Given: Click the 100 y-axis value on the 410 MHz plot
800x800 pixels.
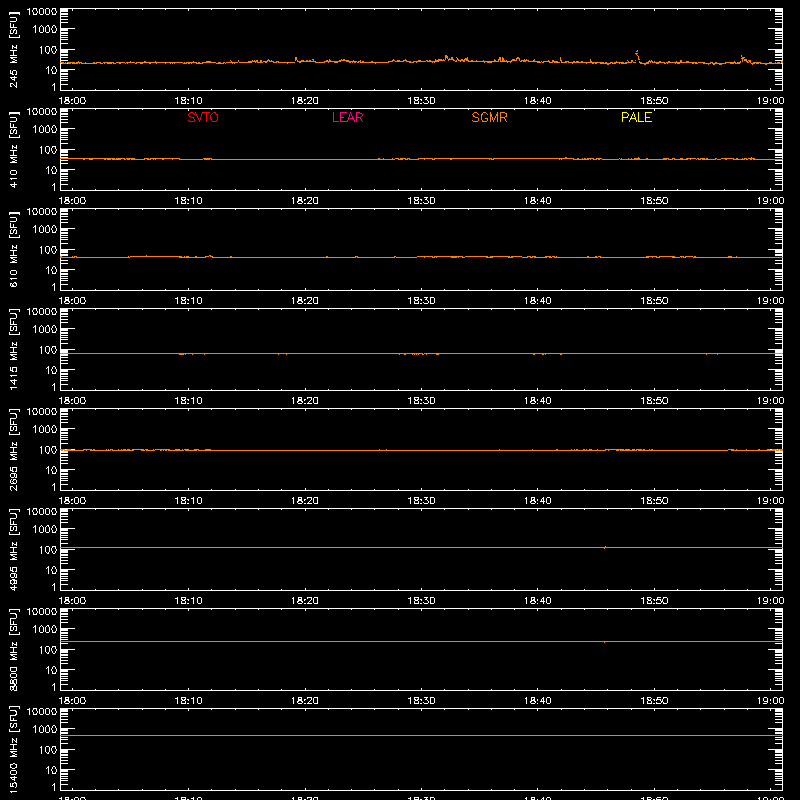Looking at the screenshot, I should (48, 150).
